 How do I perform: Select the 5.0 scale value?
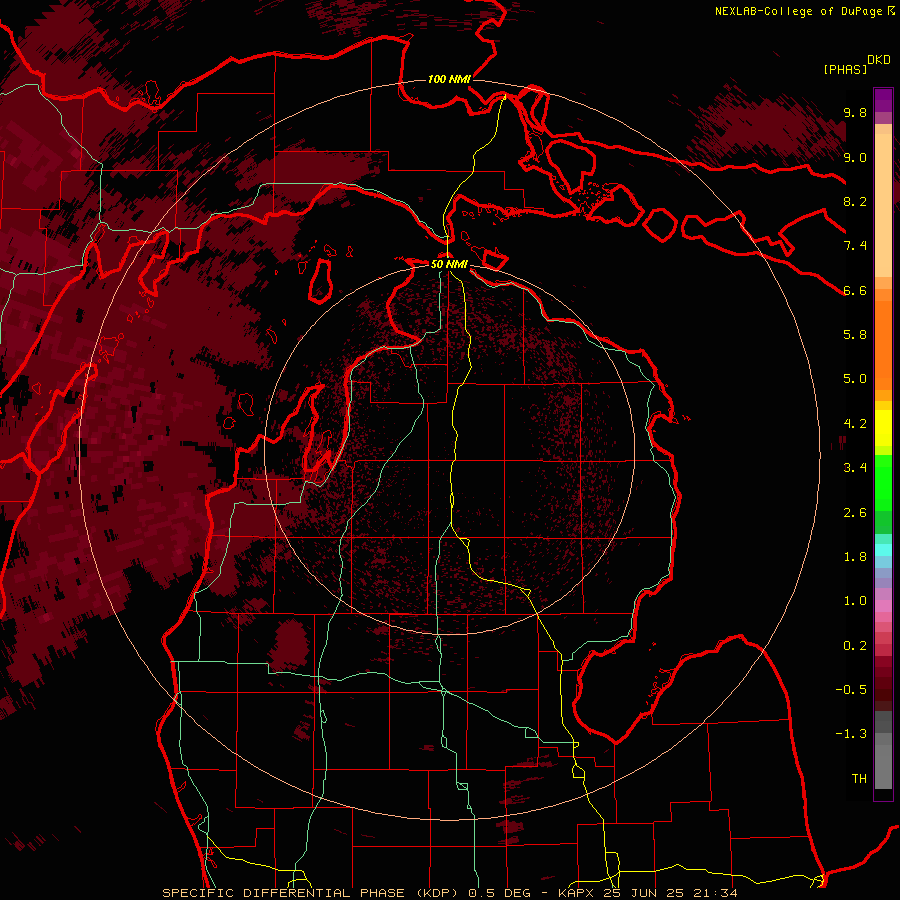pyautogui.click(x=855, y=379)
